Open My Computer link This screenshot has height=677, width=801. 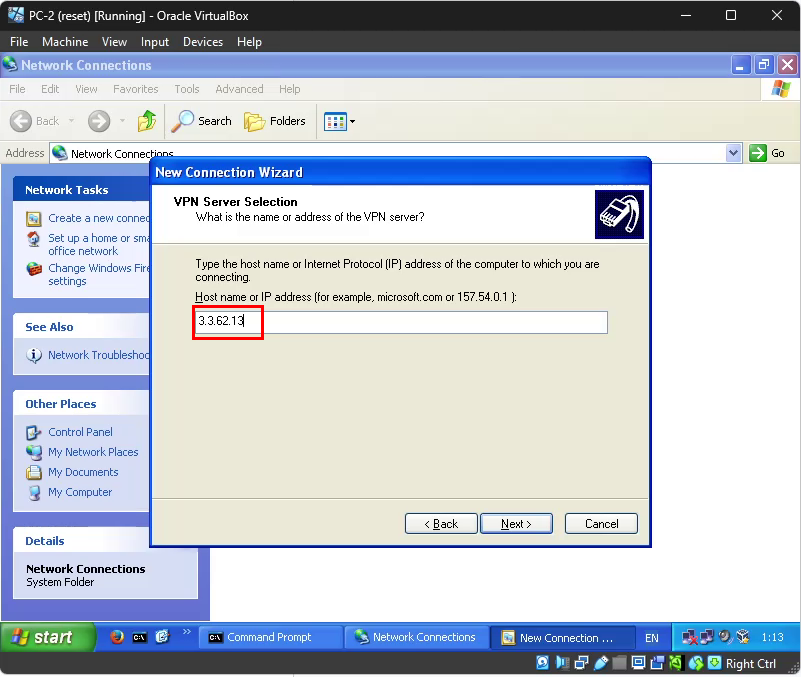coord(80,492)
